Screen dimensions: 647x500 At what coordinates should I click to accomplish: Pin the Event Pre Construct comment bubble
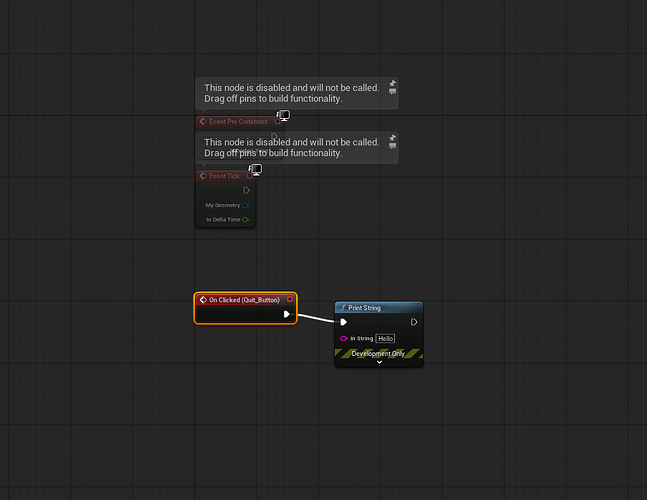[x=392, y=83]
